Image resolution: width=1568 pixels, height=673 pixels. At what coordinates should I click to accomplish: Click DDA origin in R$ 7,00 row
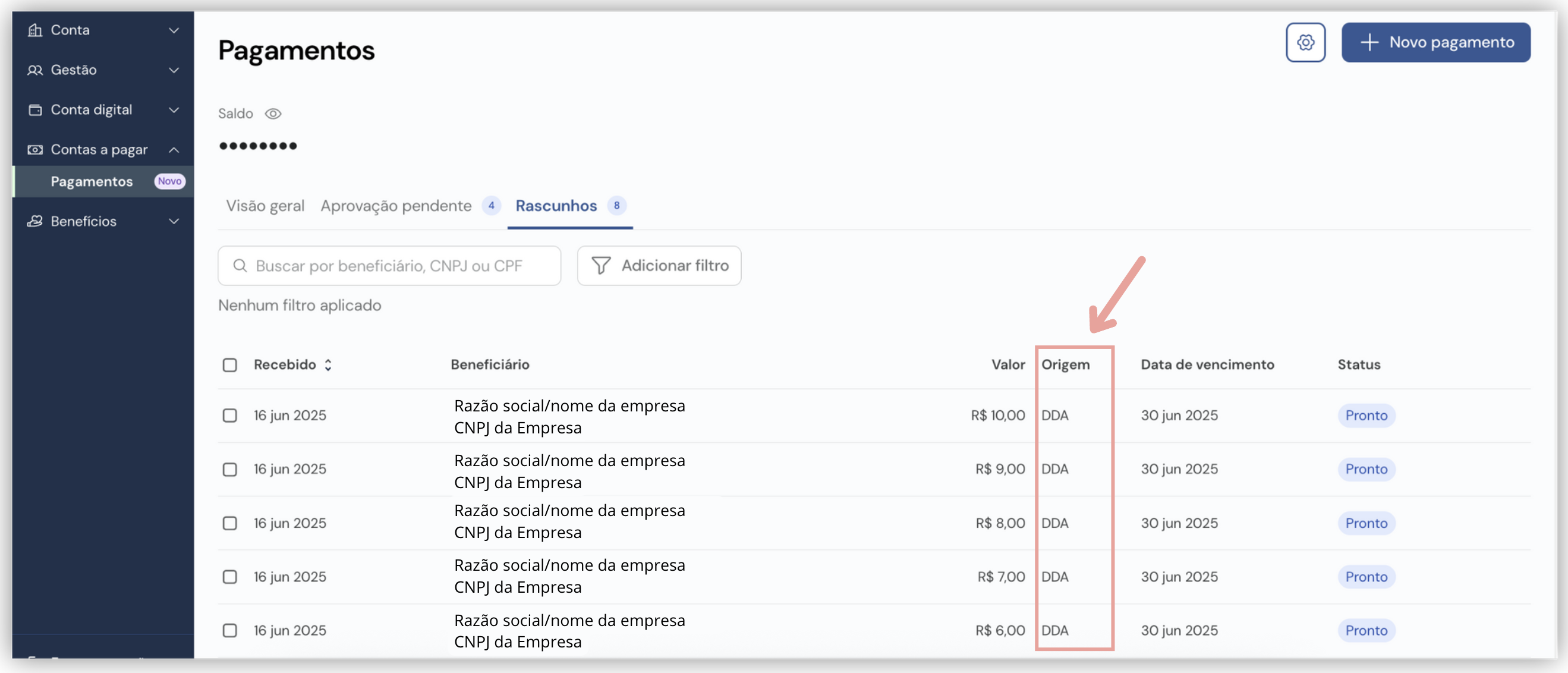[1054, 577]
